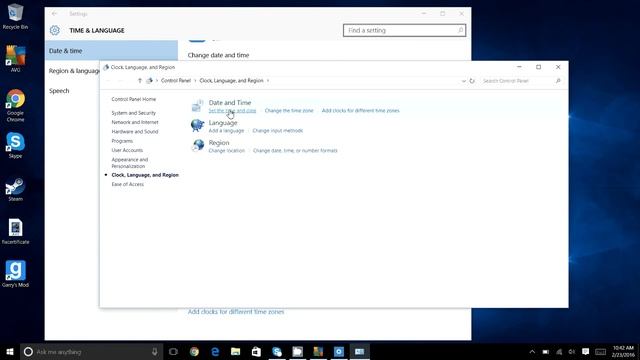Select the AVG desktop icon
Screen dimensions: 640x360
point(16,59)
